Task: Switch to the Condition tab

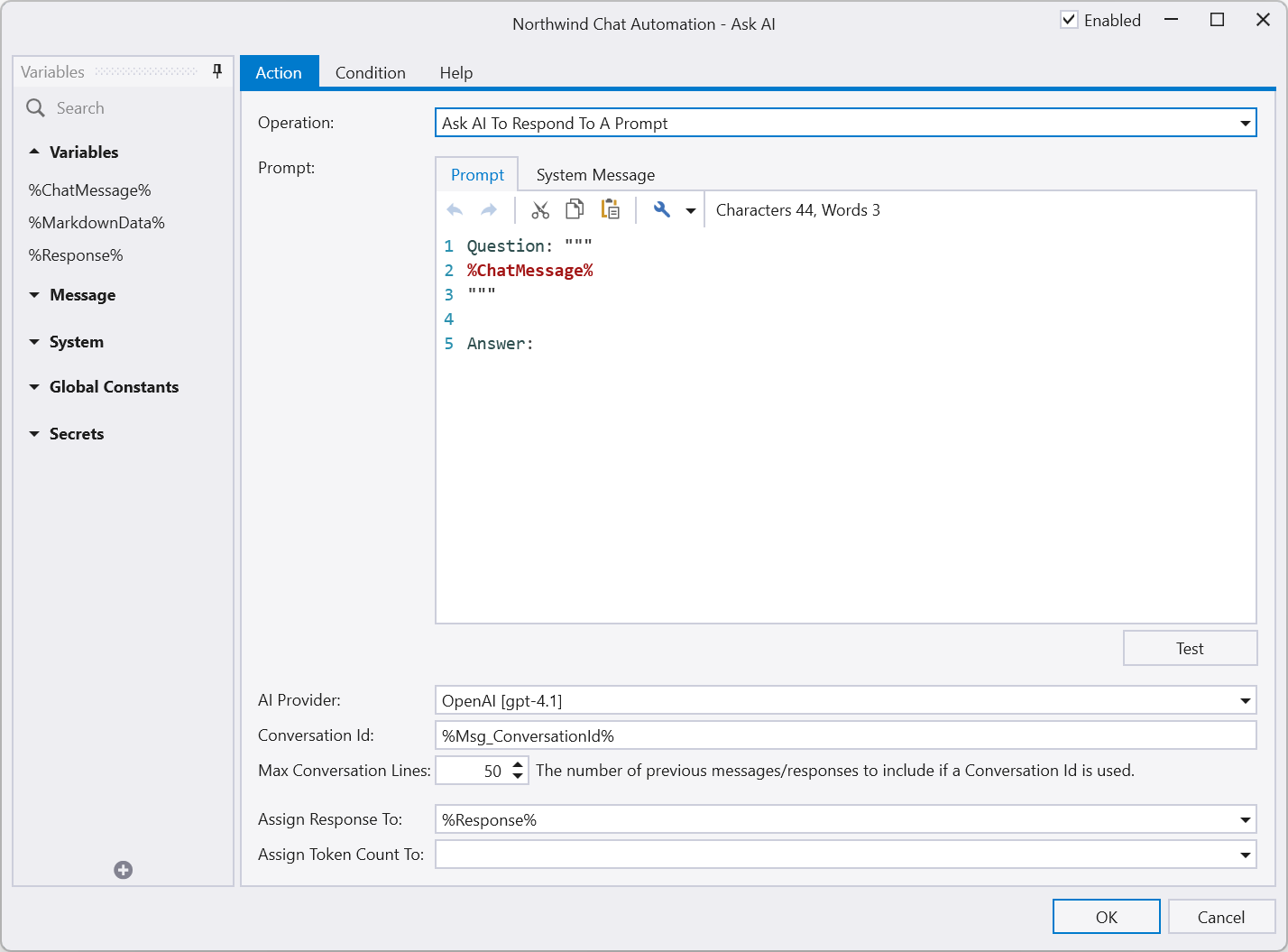Action: [x=371, y=72]
